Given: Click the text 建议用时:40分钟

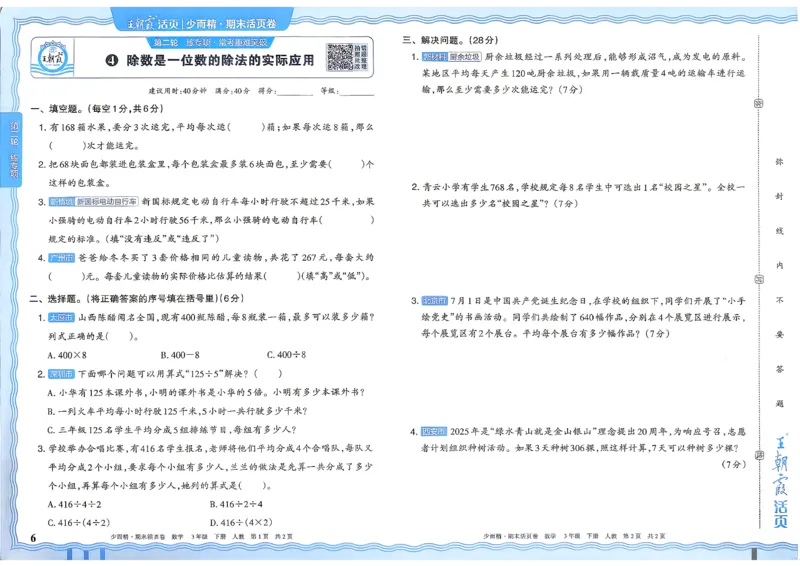Looking at the screenshot, I should pos(178,91).
